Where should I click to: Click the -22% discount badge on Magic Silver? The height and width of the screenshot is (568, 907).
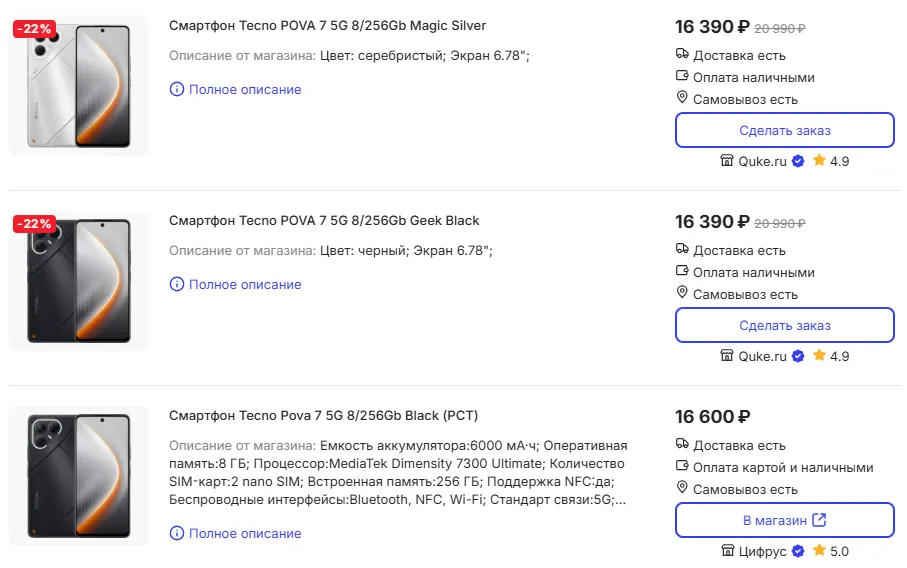[34, 29]
